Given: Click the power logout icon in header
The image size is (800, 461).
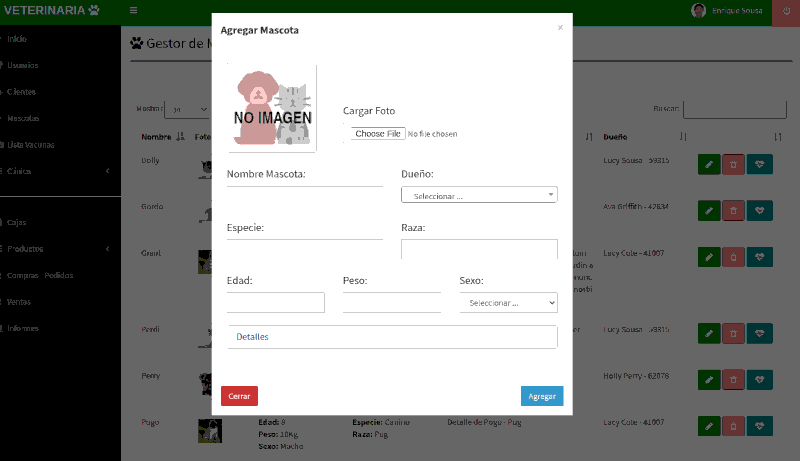Looking at the screenshot, I should [785, 11].
